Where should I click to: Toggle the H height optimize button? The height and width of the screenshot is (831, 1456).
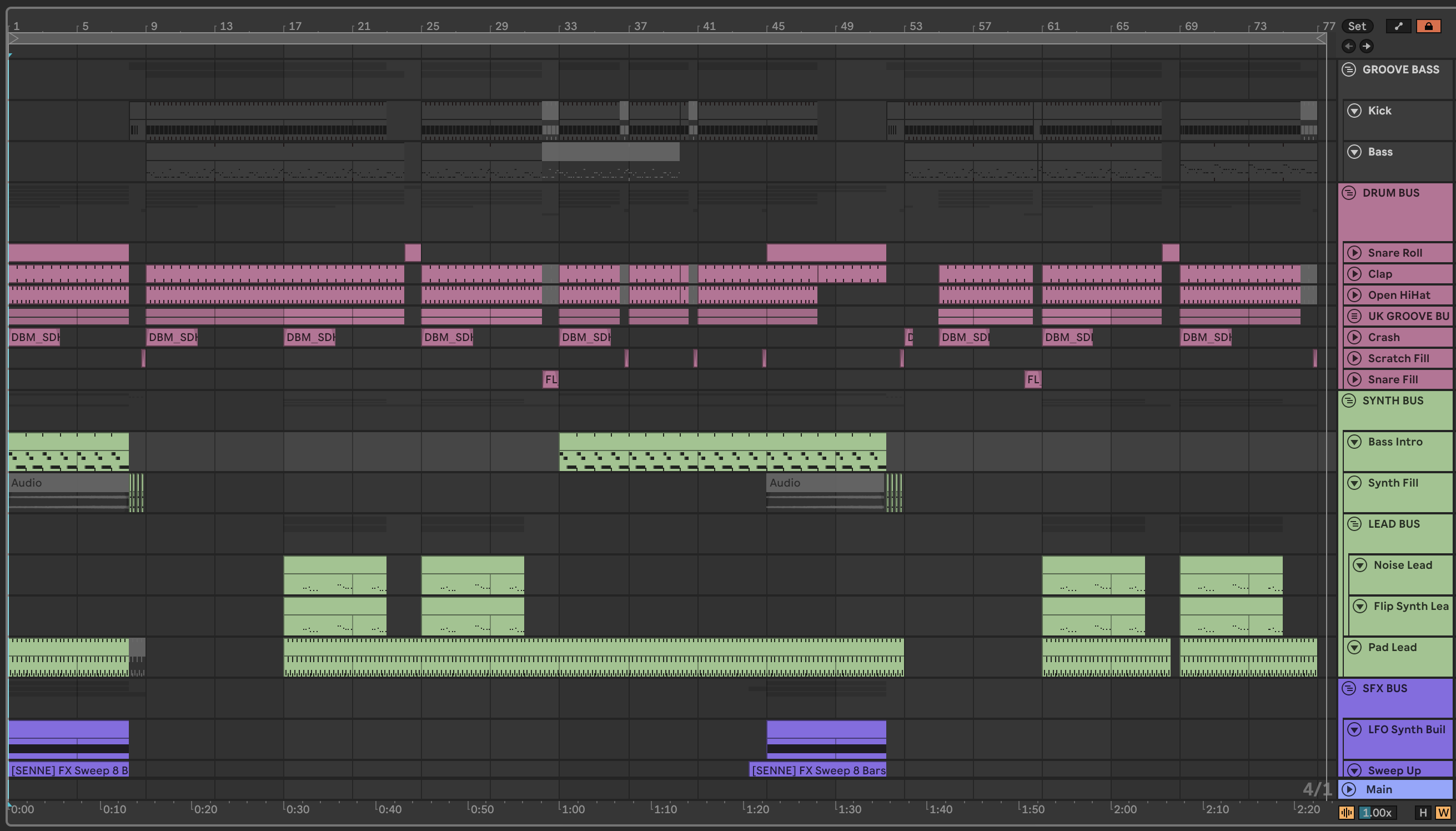[1423, 812]
